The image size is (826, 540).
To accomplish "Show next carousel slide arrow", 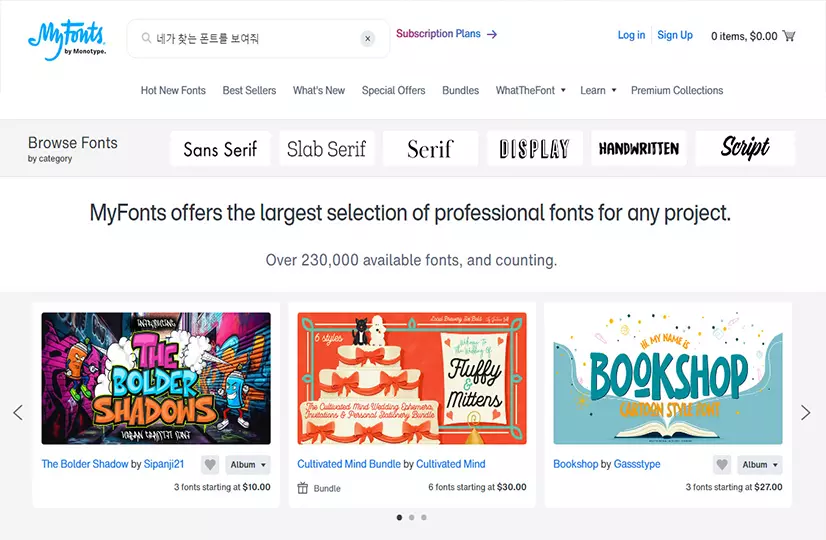I will 805,413.
